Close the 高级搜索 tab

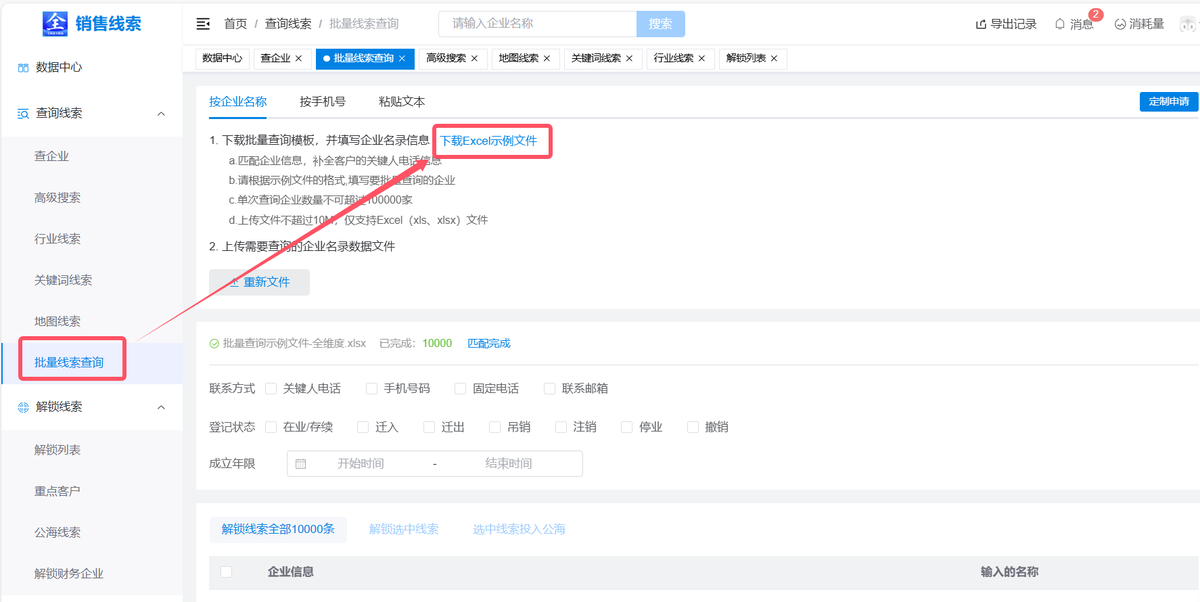point(474,59)
